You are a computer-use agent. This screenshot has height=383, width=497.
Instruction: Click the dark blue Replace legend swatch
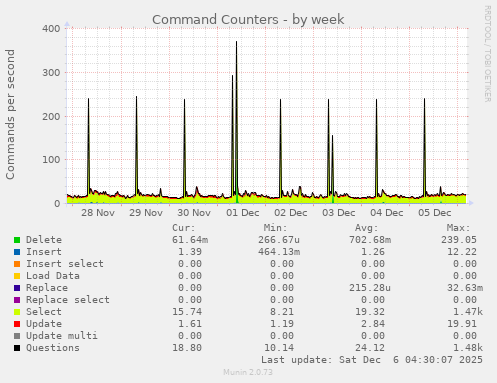(x=17, y=288)
